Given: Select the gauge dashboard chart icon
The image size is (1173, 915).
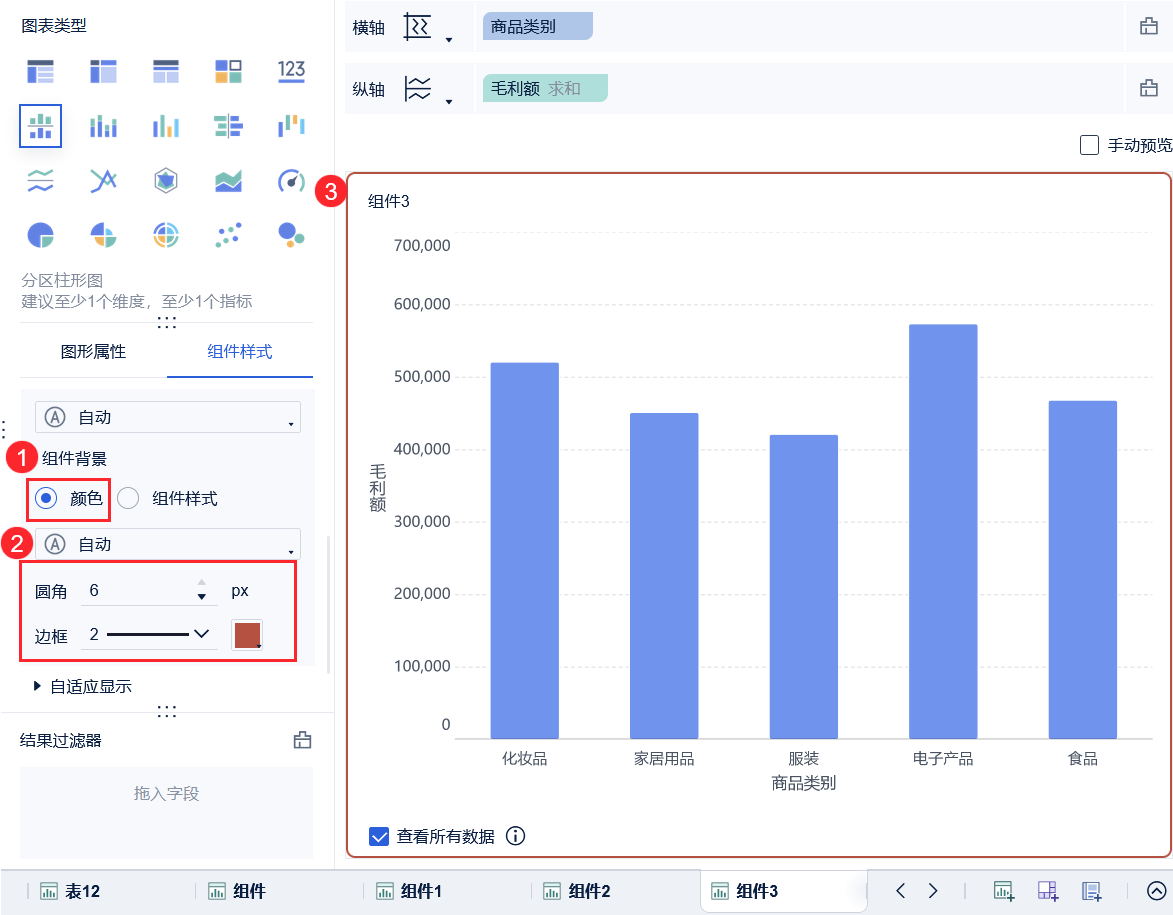Looking at the screenshot, I should (x=291, y=181).
